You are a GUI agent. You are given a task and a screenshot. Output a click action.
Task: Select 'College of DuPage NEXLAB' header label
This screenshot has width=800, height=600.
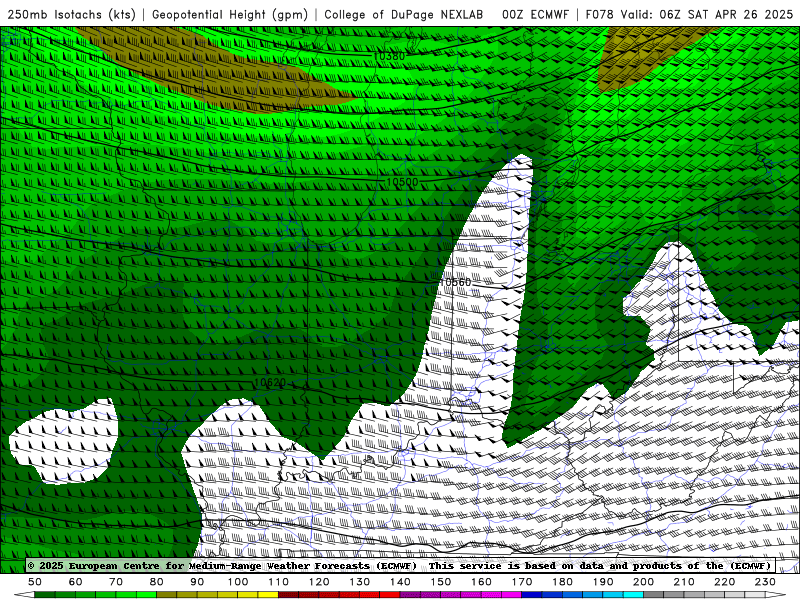coord(404,14)
